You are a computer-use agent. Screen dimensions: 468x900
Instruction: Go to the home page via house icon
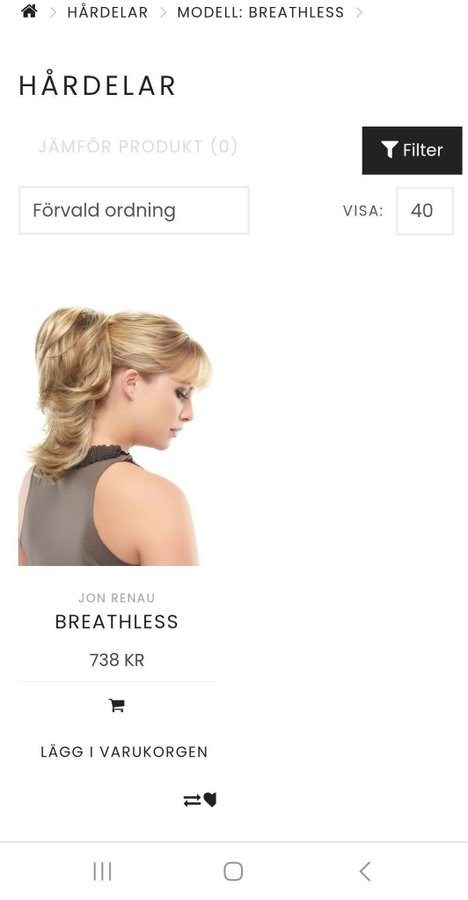click(x=29, y=11)
